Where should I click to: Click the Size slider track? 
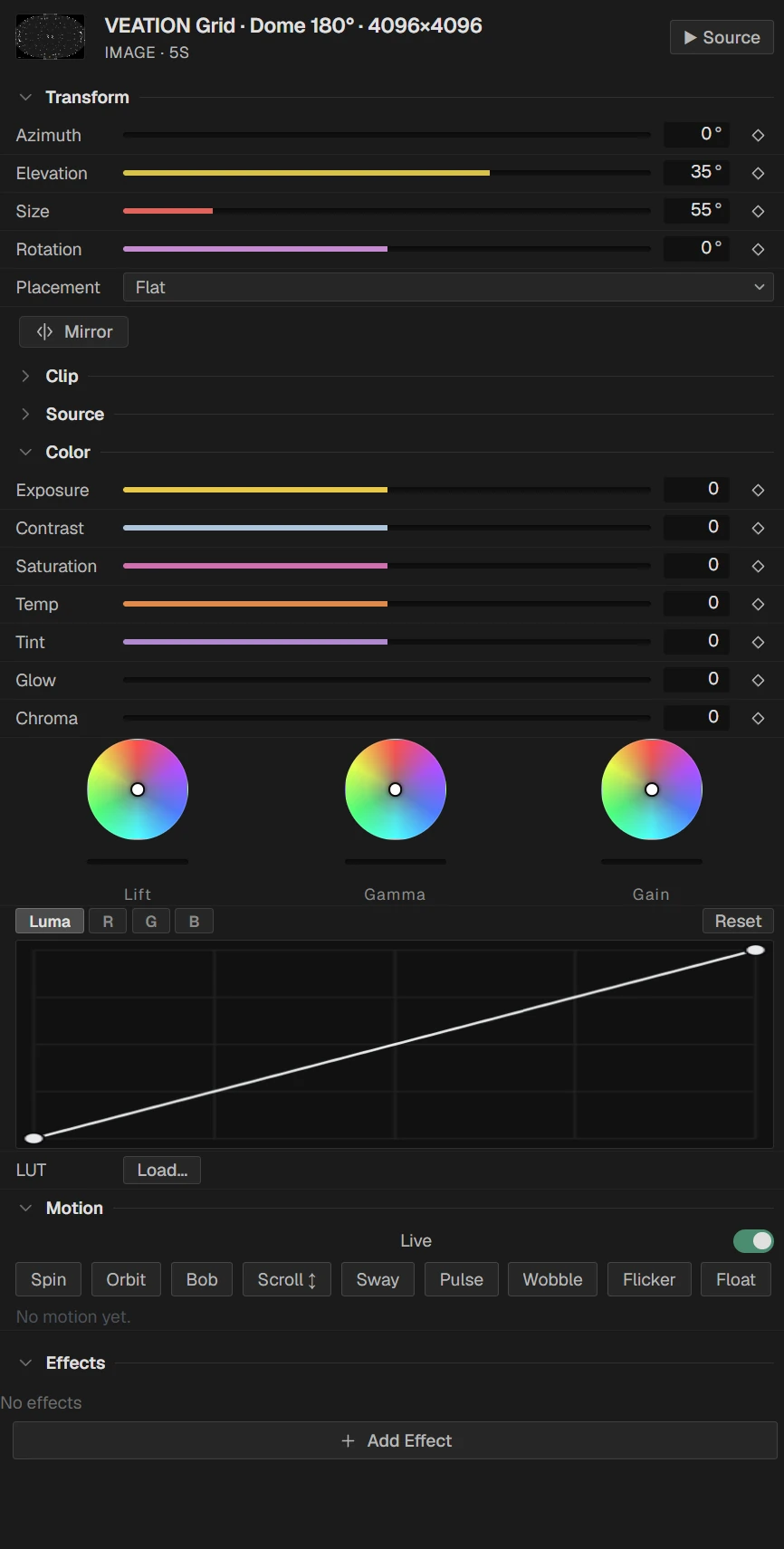[x=387, y=211]
